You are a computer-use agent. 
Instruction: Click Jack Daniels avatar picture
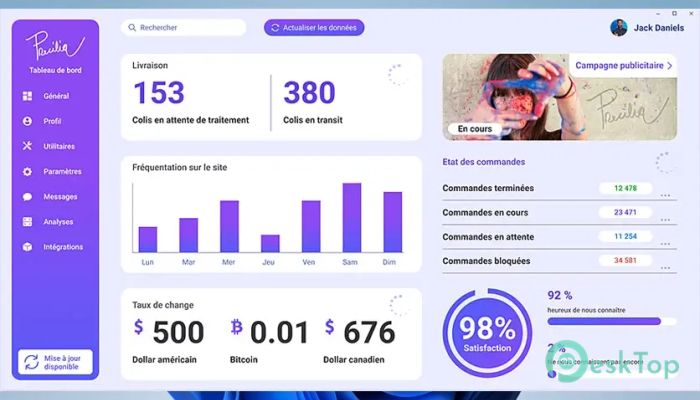[x=619, y=28]
